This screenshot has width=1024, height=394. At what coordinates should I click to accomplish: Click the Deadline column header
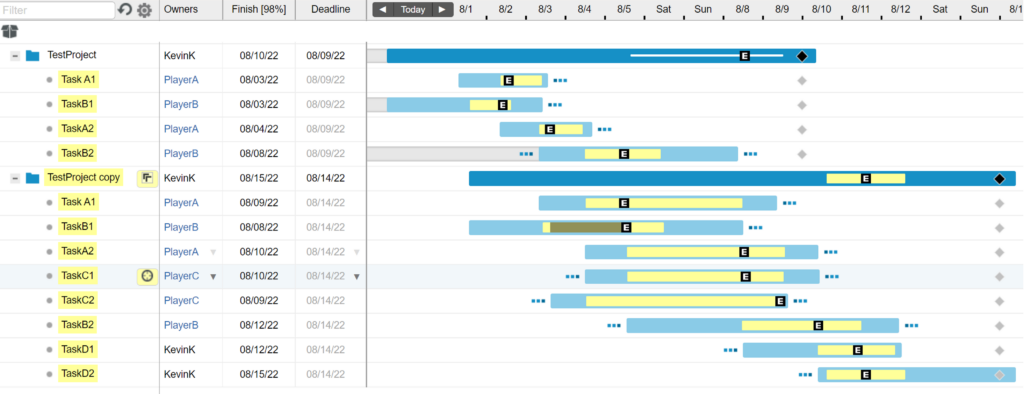pyautogui.click(x=330, y=10)
